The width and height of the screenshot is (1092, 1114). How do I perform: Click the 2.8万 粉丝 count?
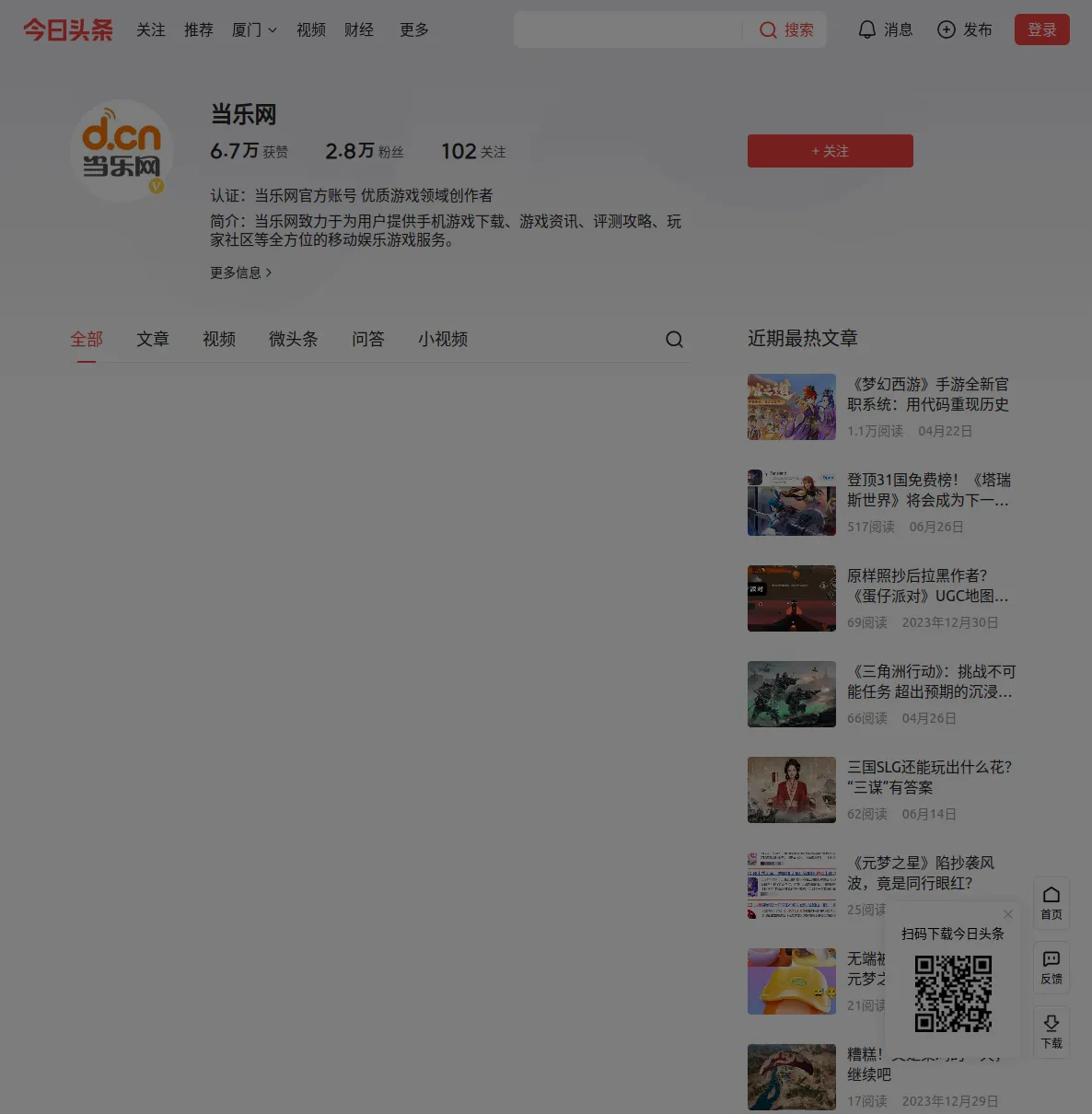click(365, 151)
